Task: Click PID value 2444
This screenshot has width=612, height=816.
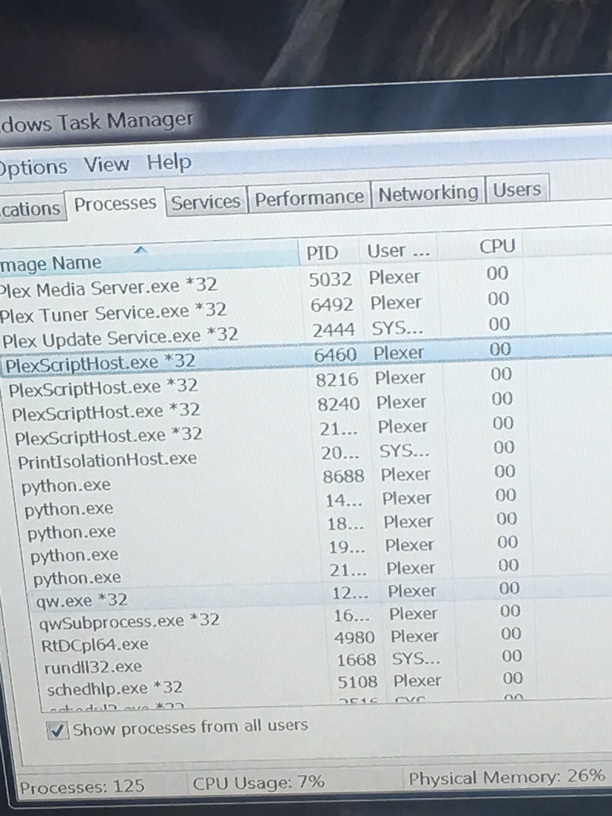Action: click(334, 330)
